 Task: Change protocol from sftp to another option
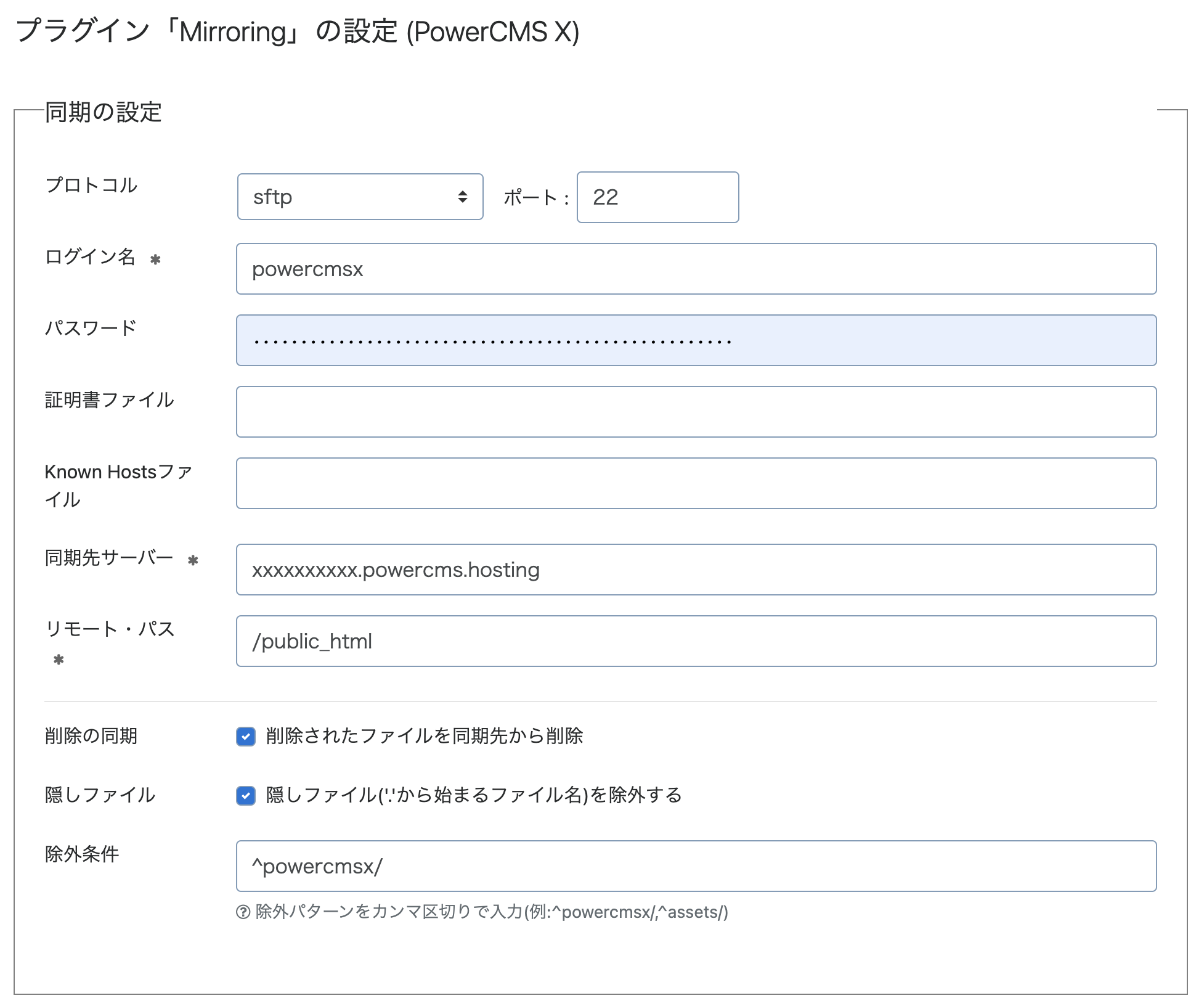point(359,197)
